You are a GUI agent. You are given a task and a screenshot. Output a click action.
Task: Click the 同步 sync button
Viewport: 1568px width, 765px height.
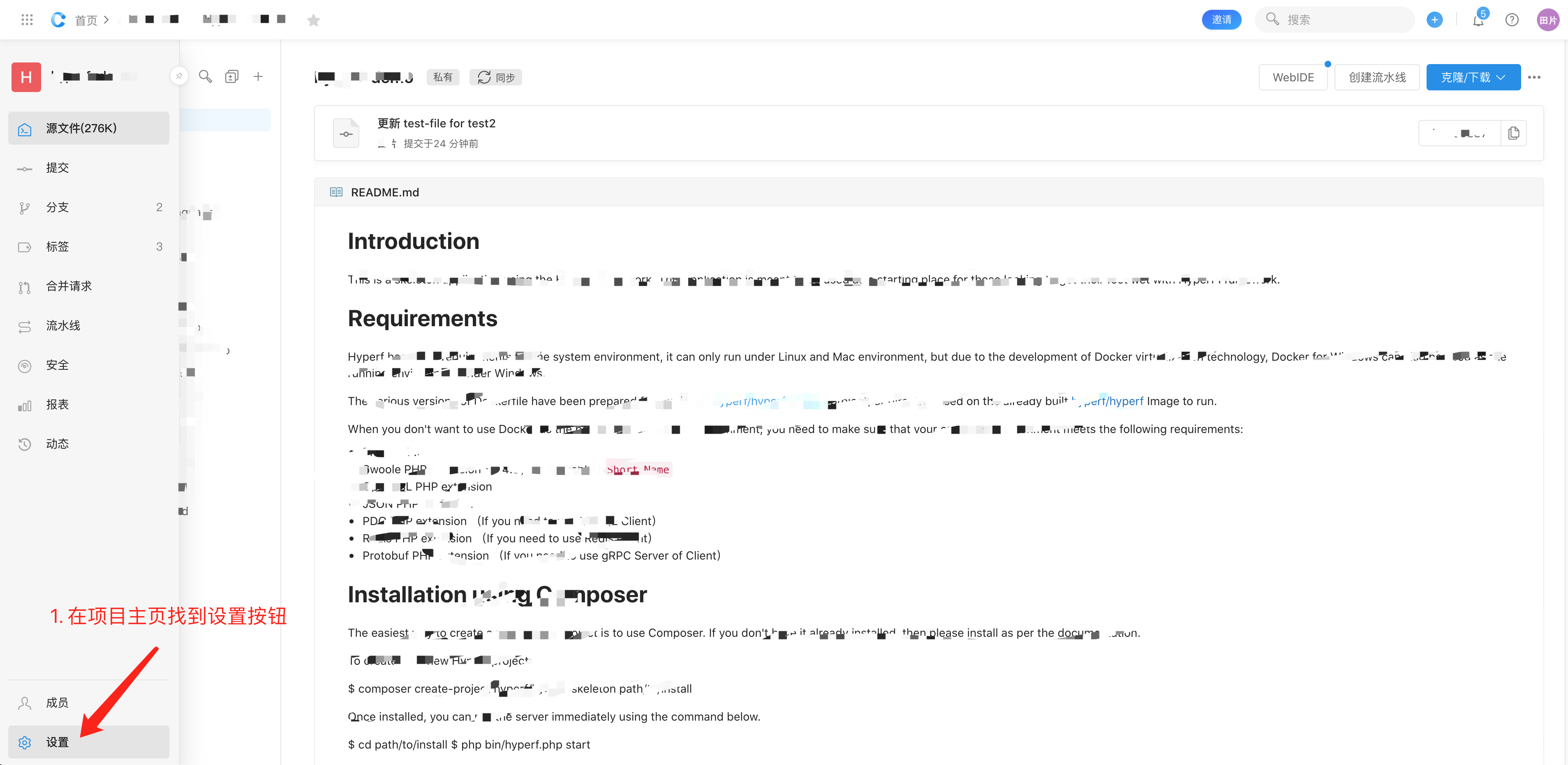pyautogui.click(x=495, y=77)
